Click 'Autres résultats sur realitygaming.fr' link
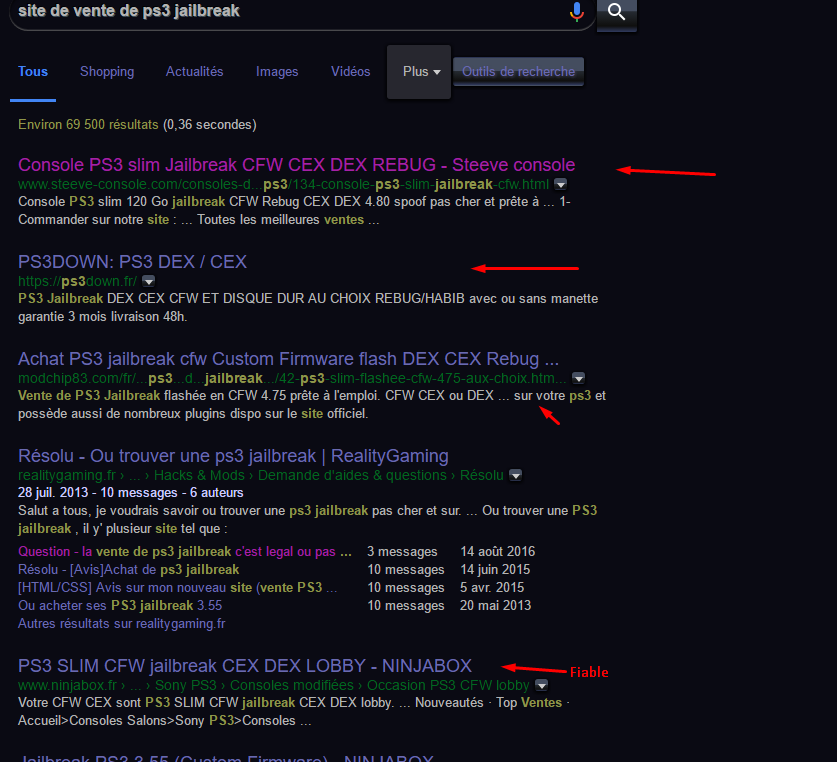This screenshot has height=762, width=837. pyautogui.click(x=122, y=624)
